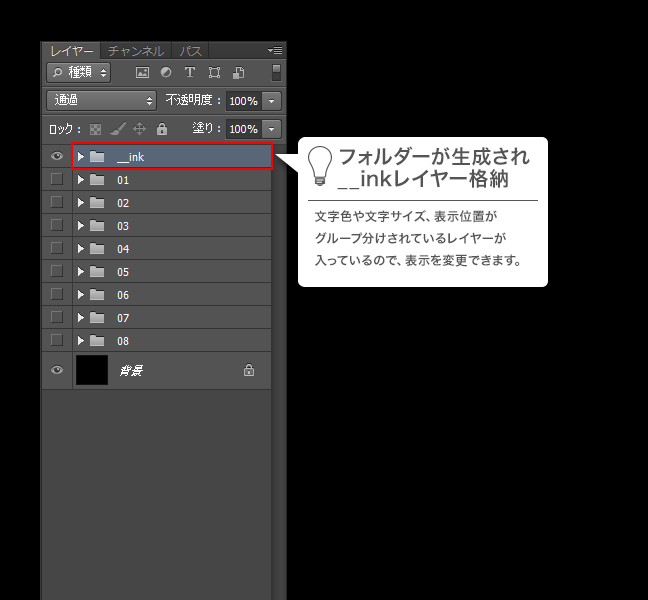Select the 背景 layer thumbnail
This screenshot has height=600, width=648.
tap(93, 370)
